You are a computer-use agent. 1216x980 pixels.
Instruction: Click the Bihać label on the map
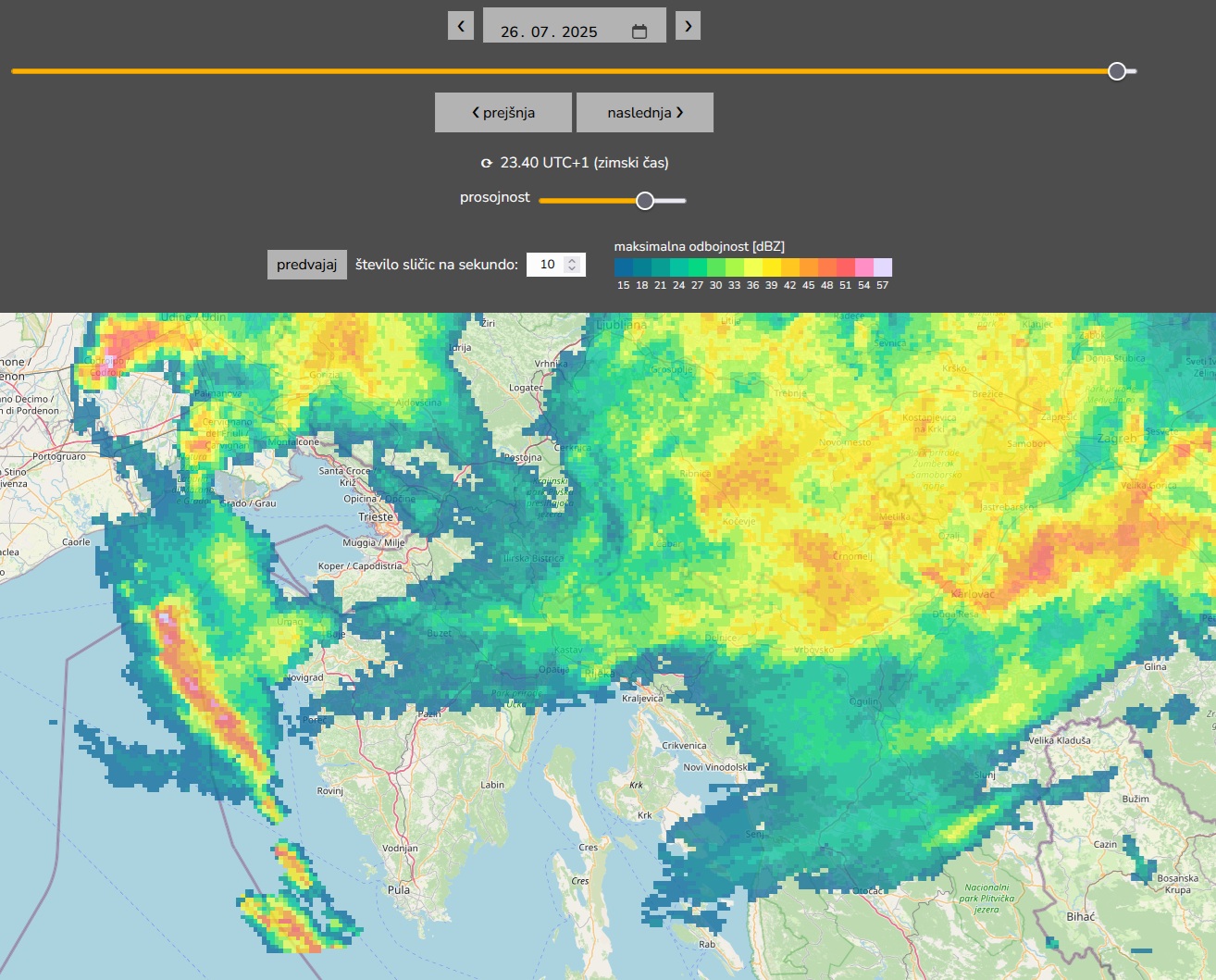(x=1080, y=916)
